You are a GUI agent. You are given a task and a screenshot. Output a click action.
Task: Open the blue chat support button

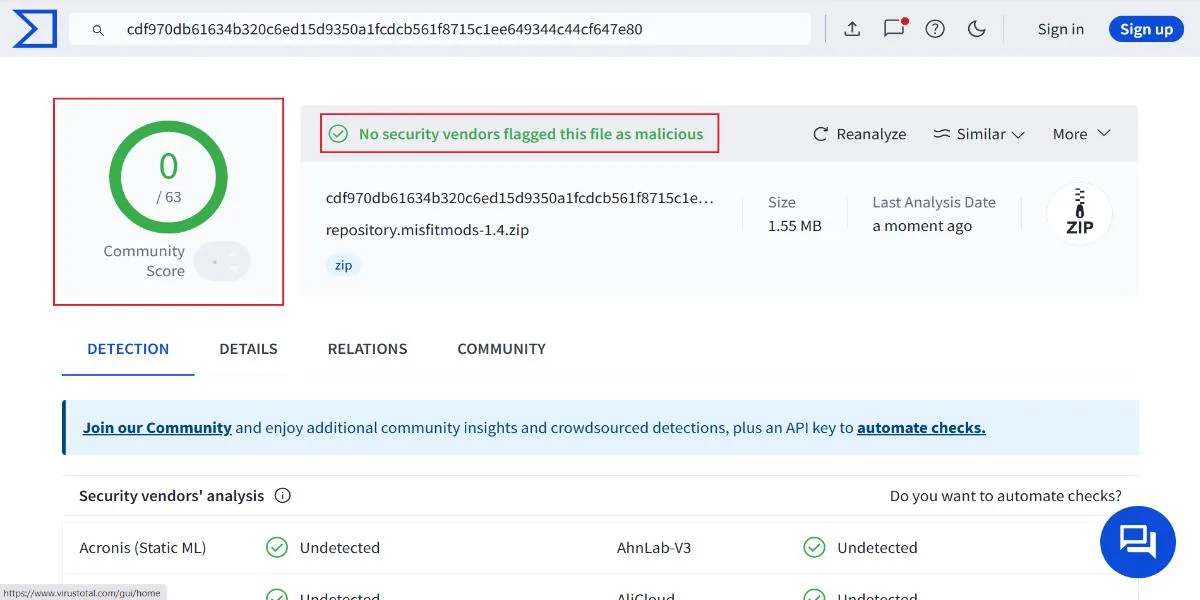click(x=1137, y=542)
